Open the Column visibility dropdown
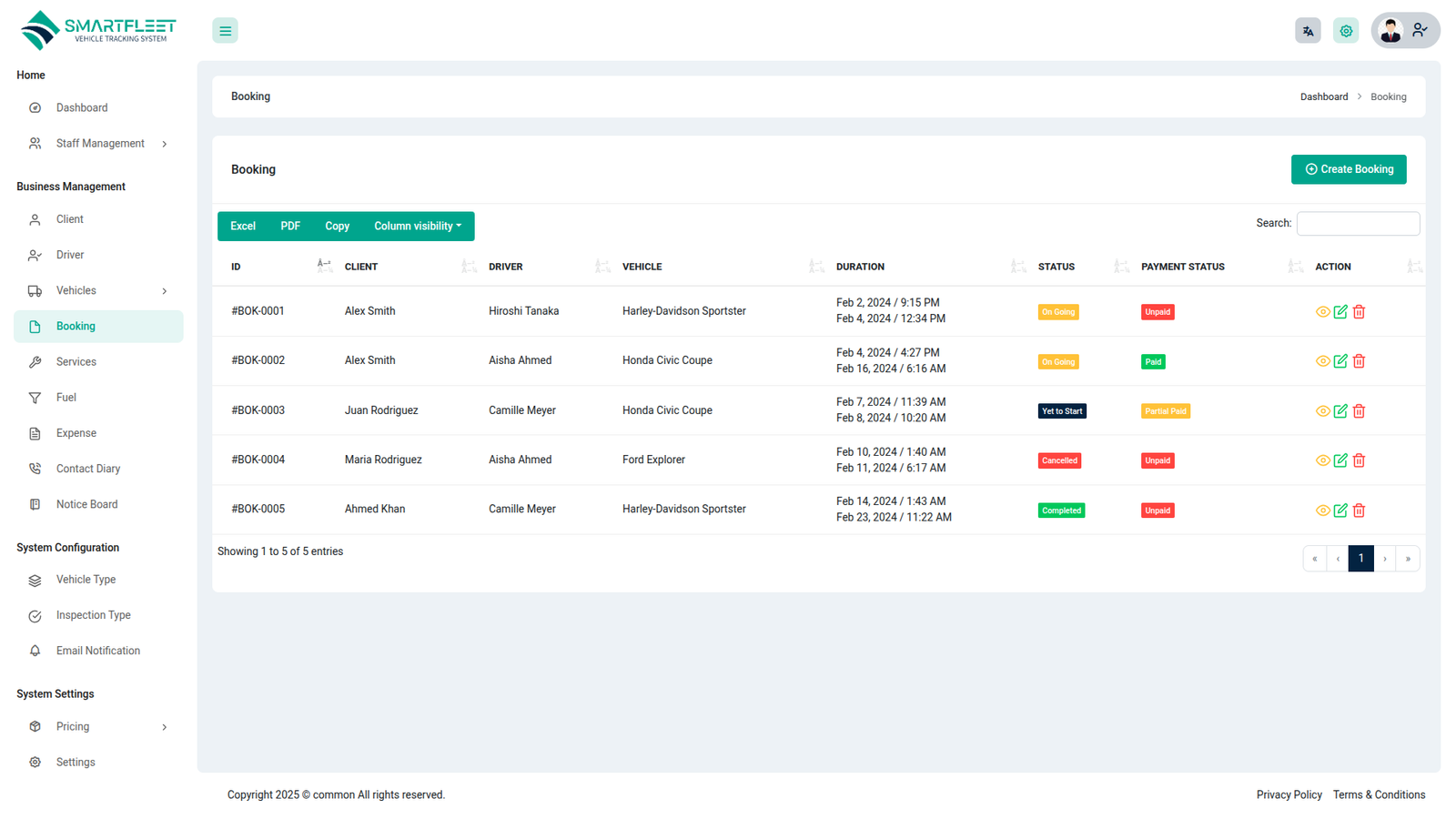The image size is (1456, 819). click(x=418, y=227)
